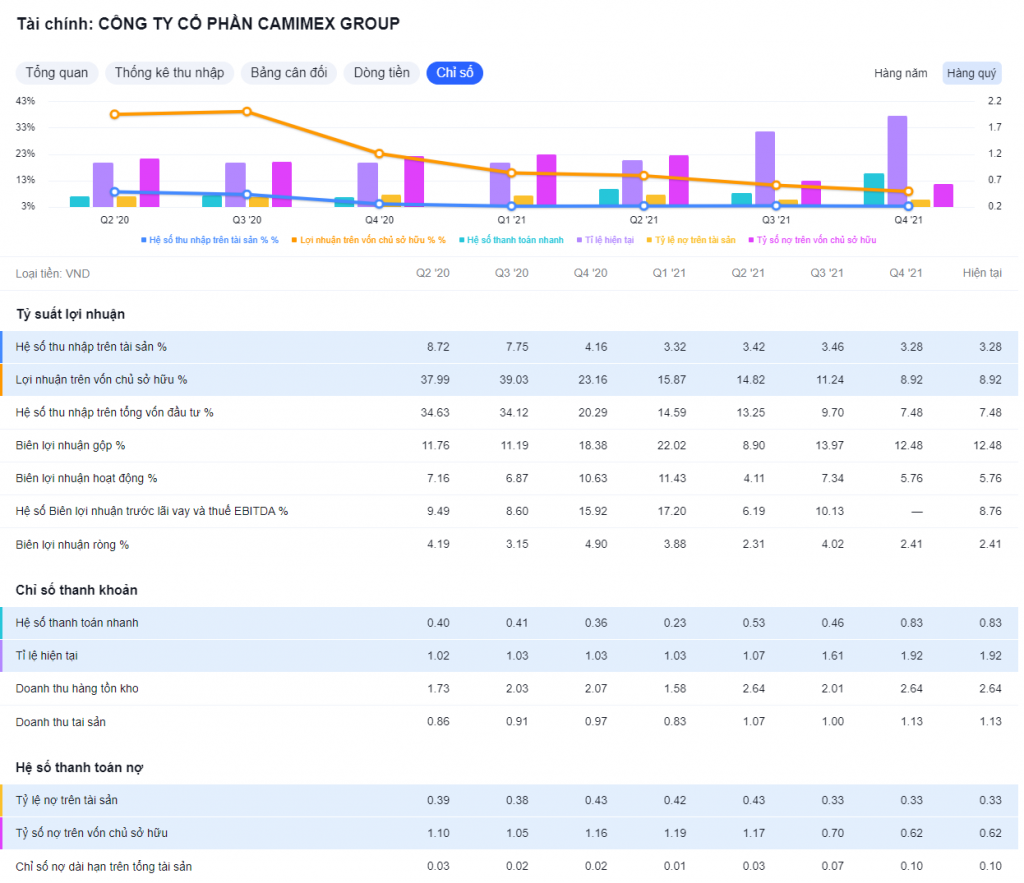The width and height of the screenshot is (1024, 883).
Task: Select row Doanh thu hàng tồn kho
Action: [509, 688]
